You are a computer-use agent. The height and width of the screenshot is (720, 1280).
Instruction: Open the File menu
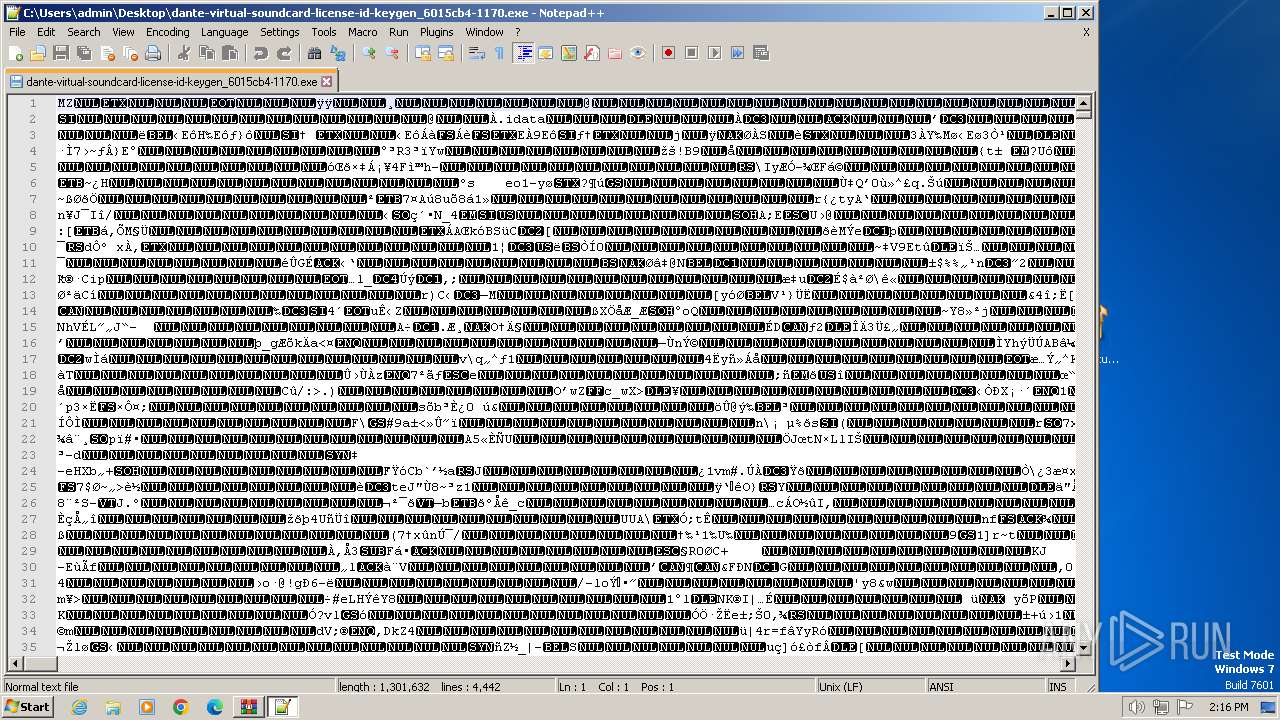(17, 32)
